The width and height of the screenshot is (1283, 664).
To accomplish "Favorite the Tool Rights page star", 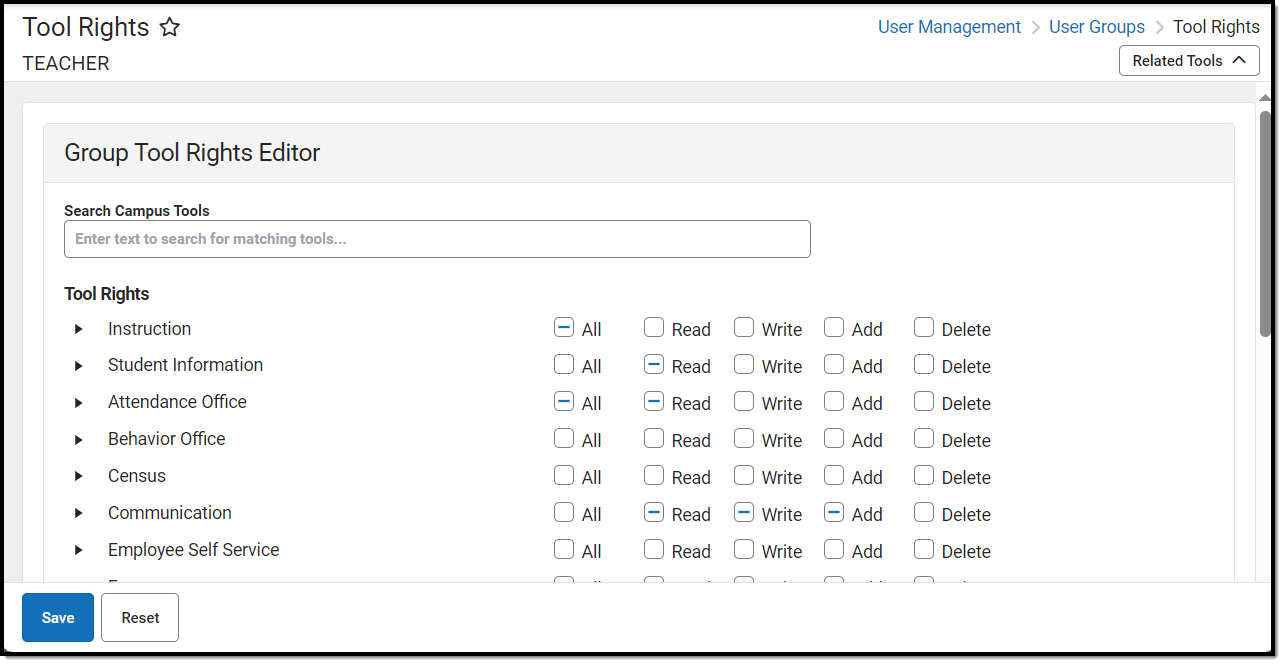I will (x=170, y=28).
